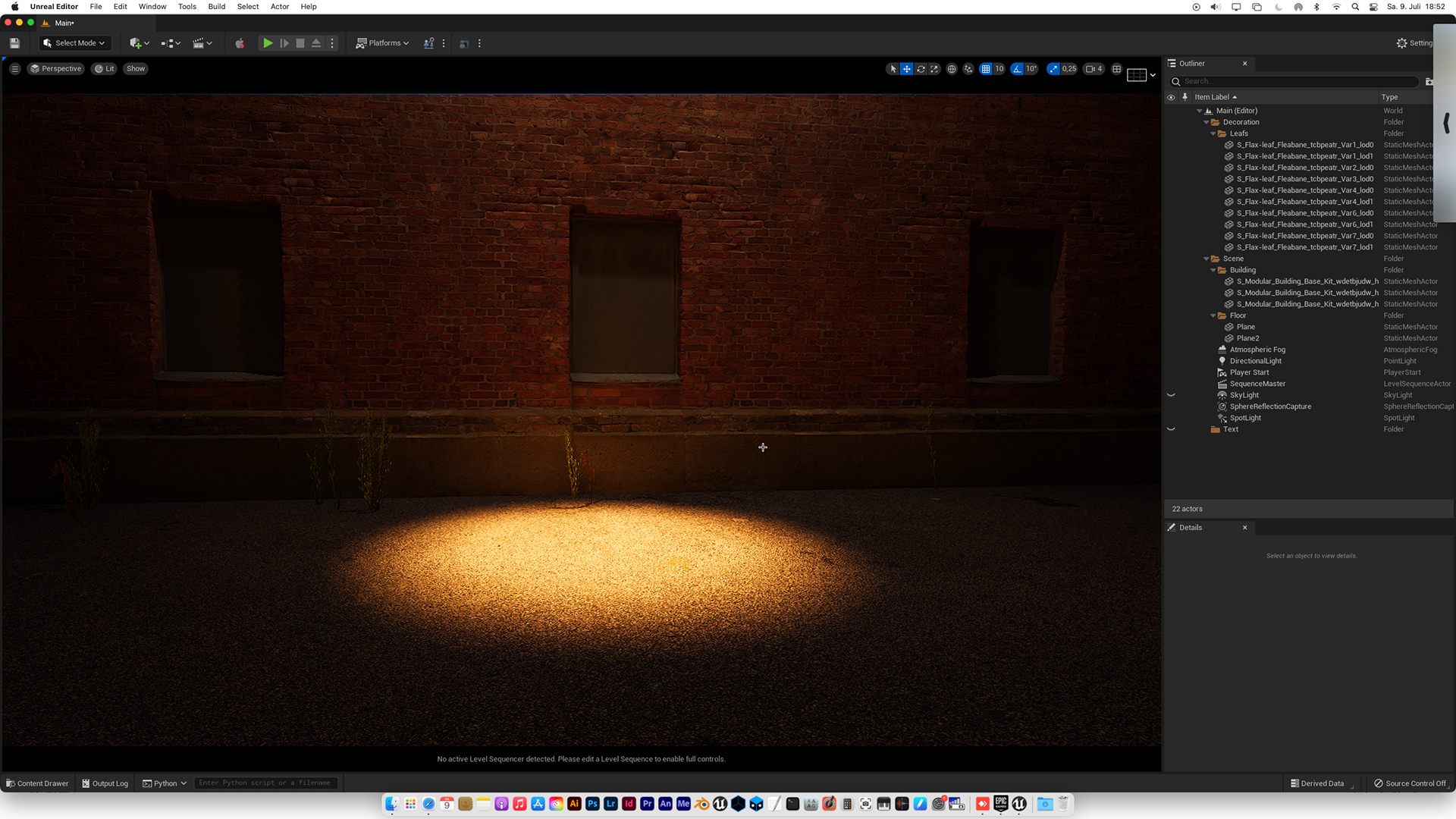Click the world coordinate system globe icon
1456x819 pixels.
tap(952, 69)
